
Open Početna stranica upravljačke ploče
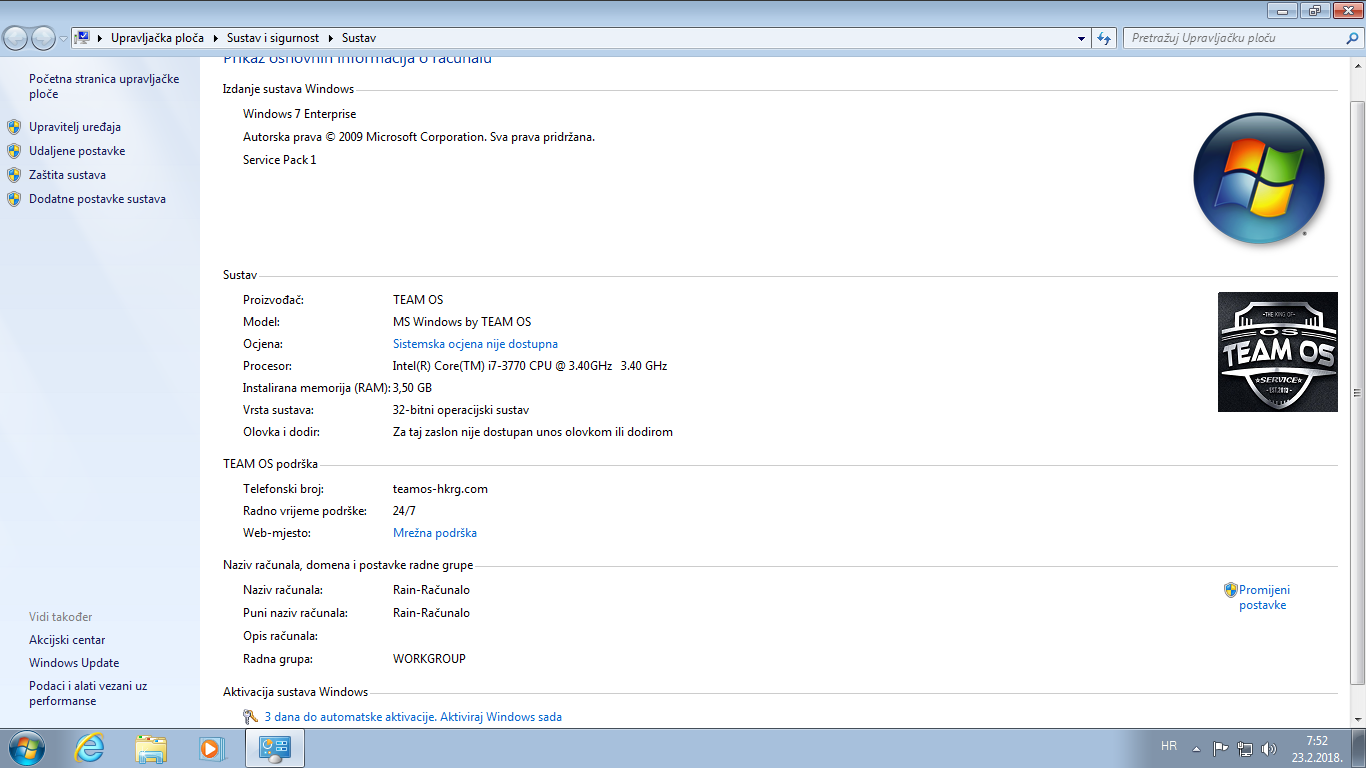104,86
